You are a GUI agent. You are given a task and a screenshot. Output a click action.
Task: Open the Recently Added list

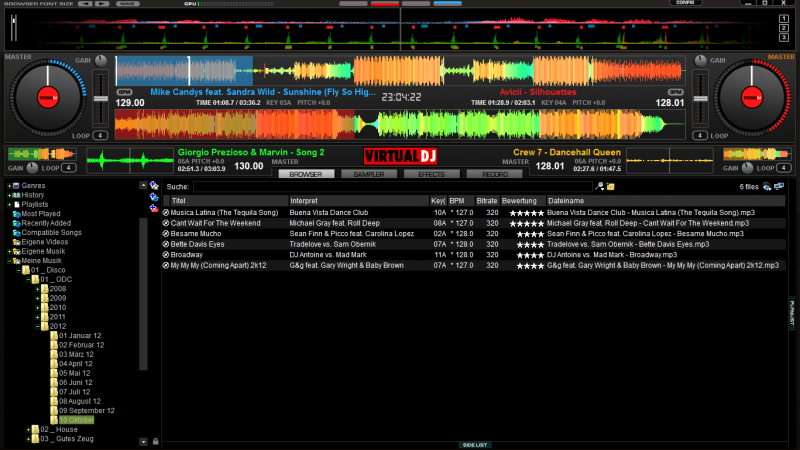(x=46, y=223)
